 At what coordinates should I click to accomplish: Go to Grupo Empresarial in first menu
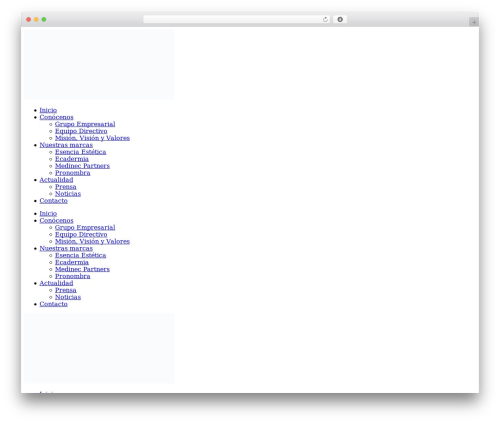pos(85,124)
